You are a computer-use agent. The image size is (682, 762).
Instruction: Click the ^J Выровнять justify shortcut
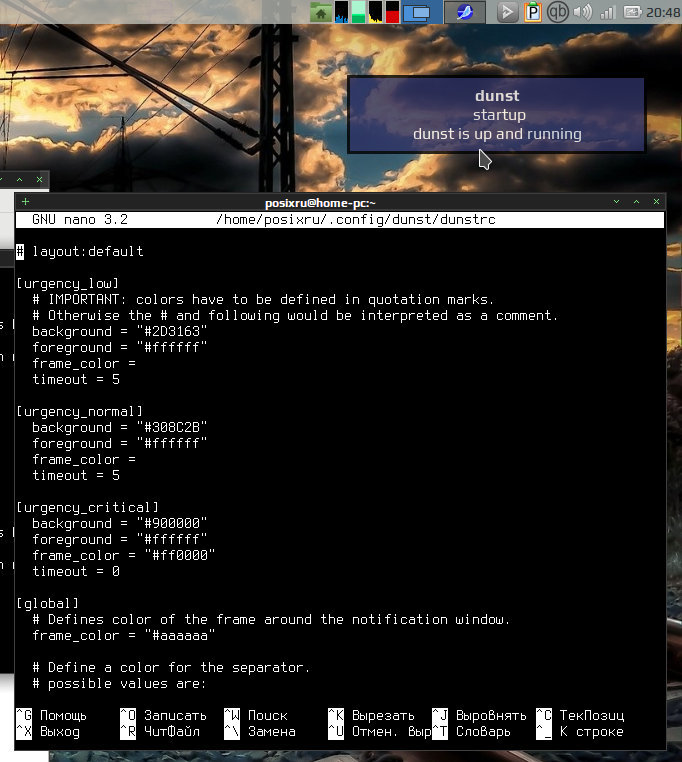[x=479, y=716]
